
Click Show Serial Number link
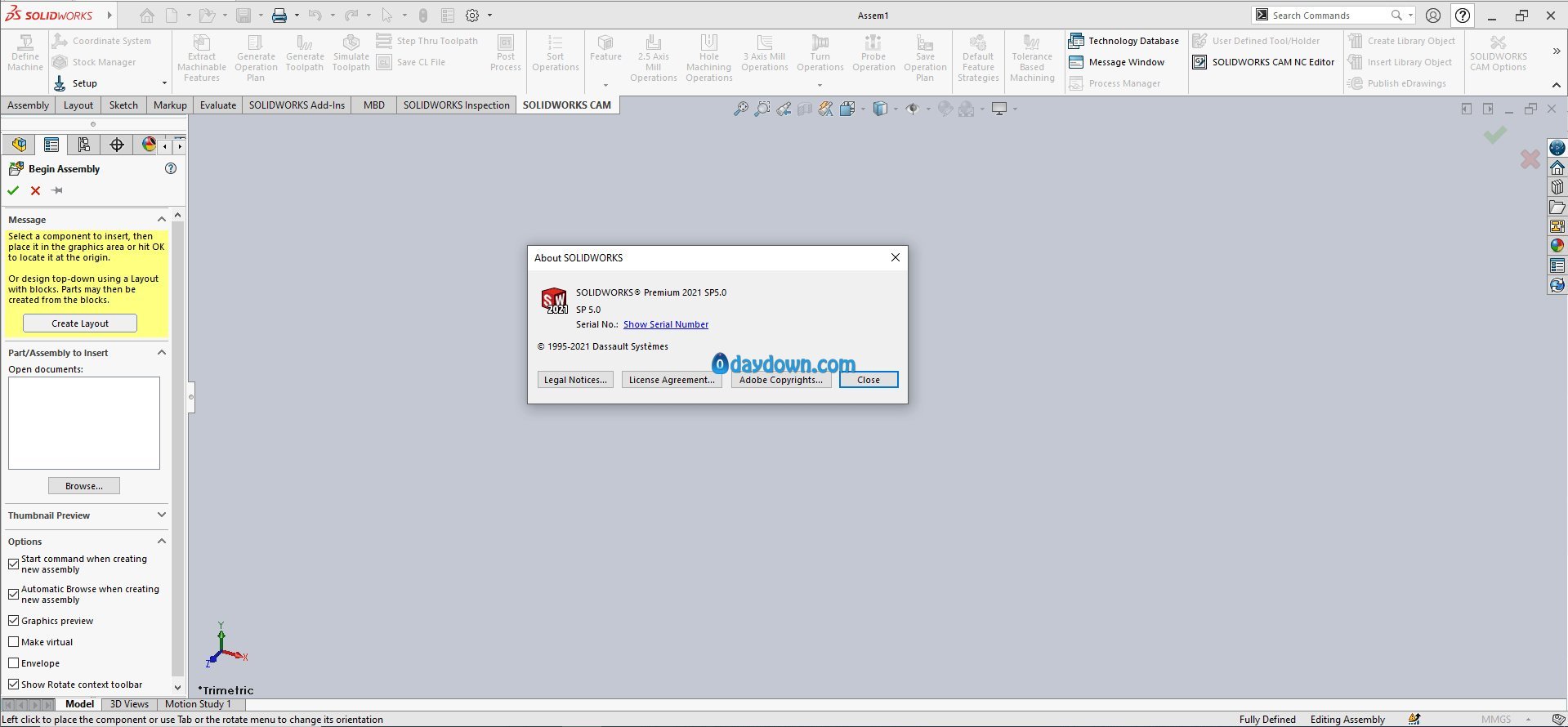pos(666,324)
